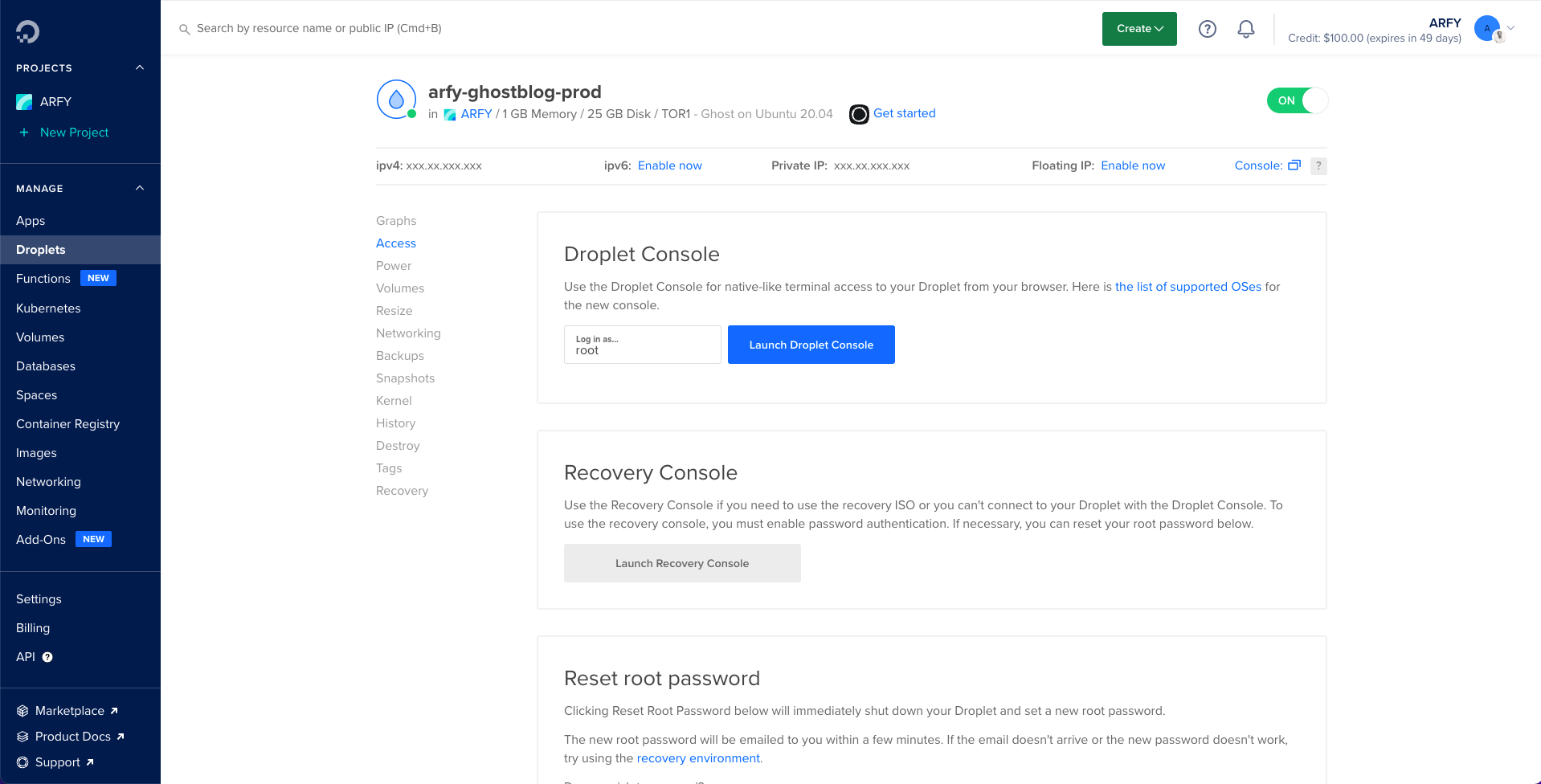Open Volumes in the left sidebar
The image size is (1541, 784).
click(40, 337)
